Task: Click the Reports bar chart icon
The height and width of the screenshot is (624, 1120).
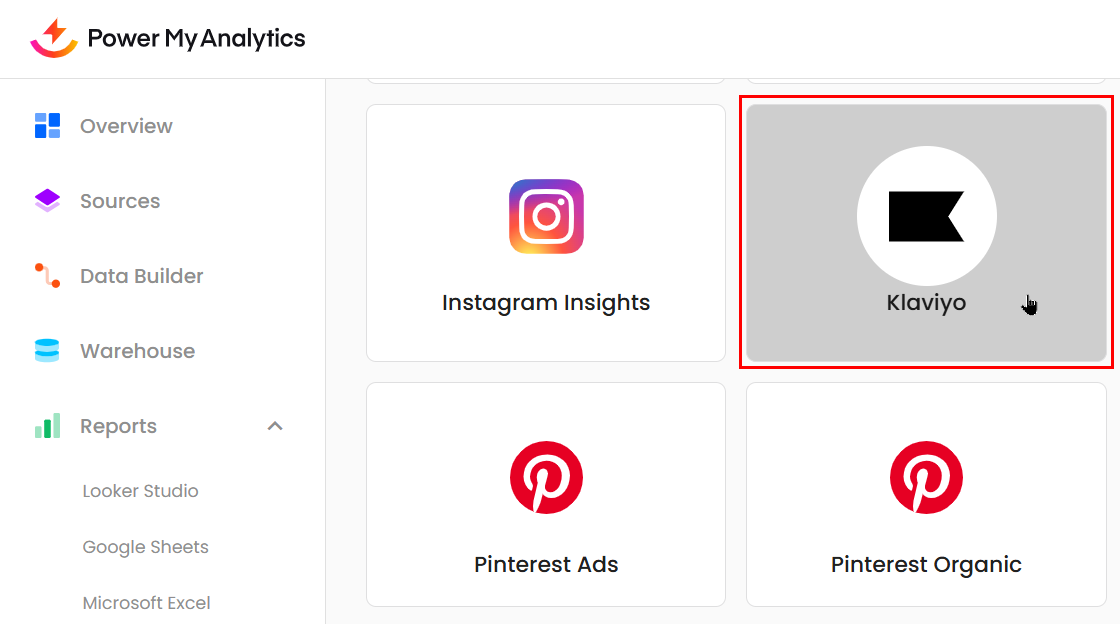Action: coord(47,426)
